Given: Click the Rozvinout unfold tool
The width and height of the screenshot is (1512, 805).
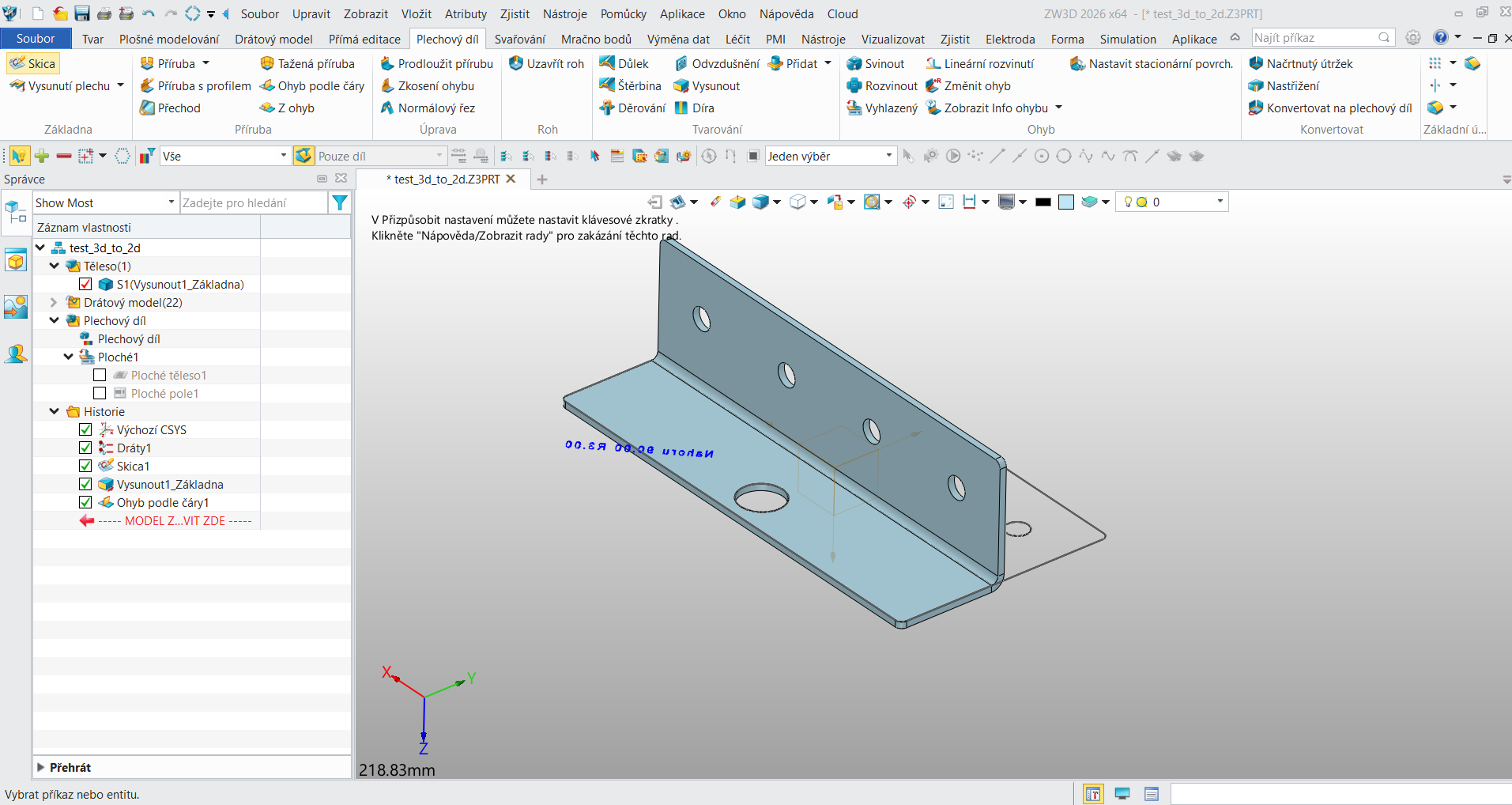Looking at the screenshot, I should point(882,85).
